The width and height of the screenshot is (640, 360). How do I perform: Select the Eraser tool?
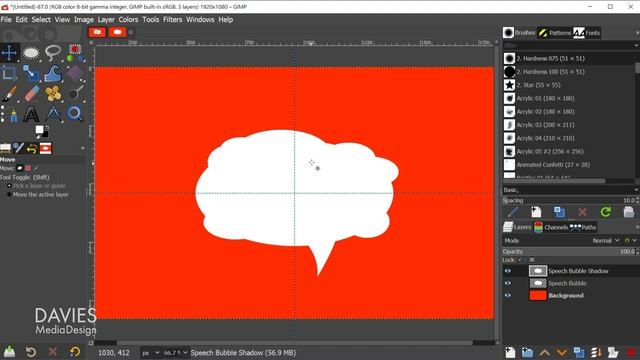[31, 93]
